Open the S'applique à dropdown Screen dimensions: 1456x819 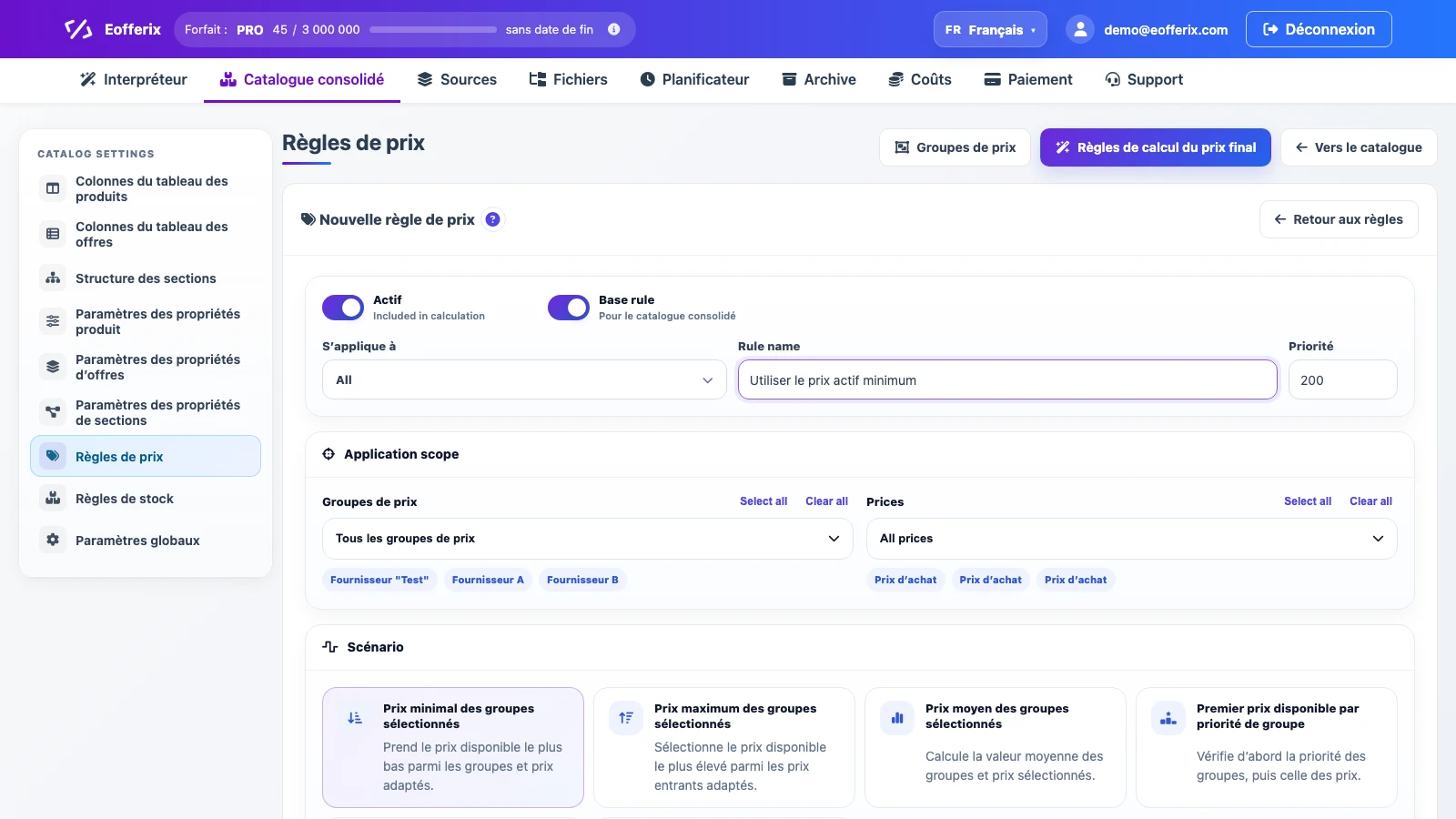pyautogui.click(x=524, y=379)
